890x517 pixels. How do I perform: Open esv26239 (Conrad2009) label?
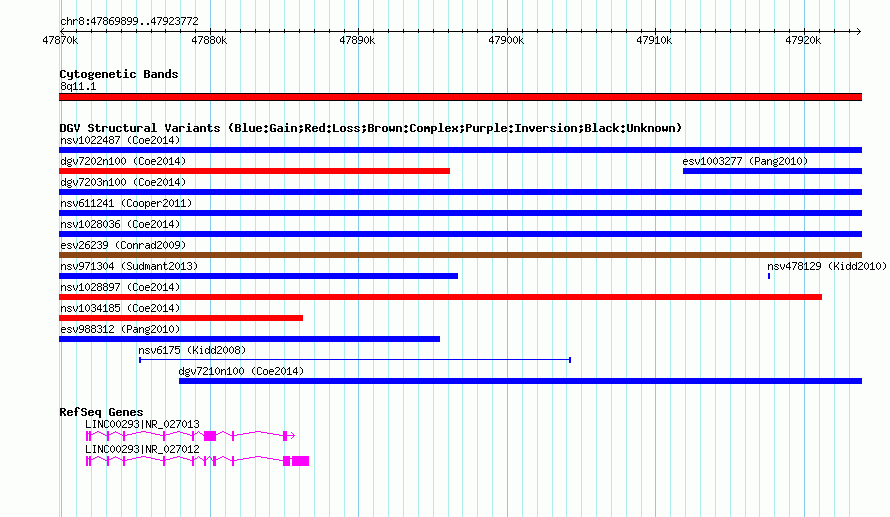point(123,245)
